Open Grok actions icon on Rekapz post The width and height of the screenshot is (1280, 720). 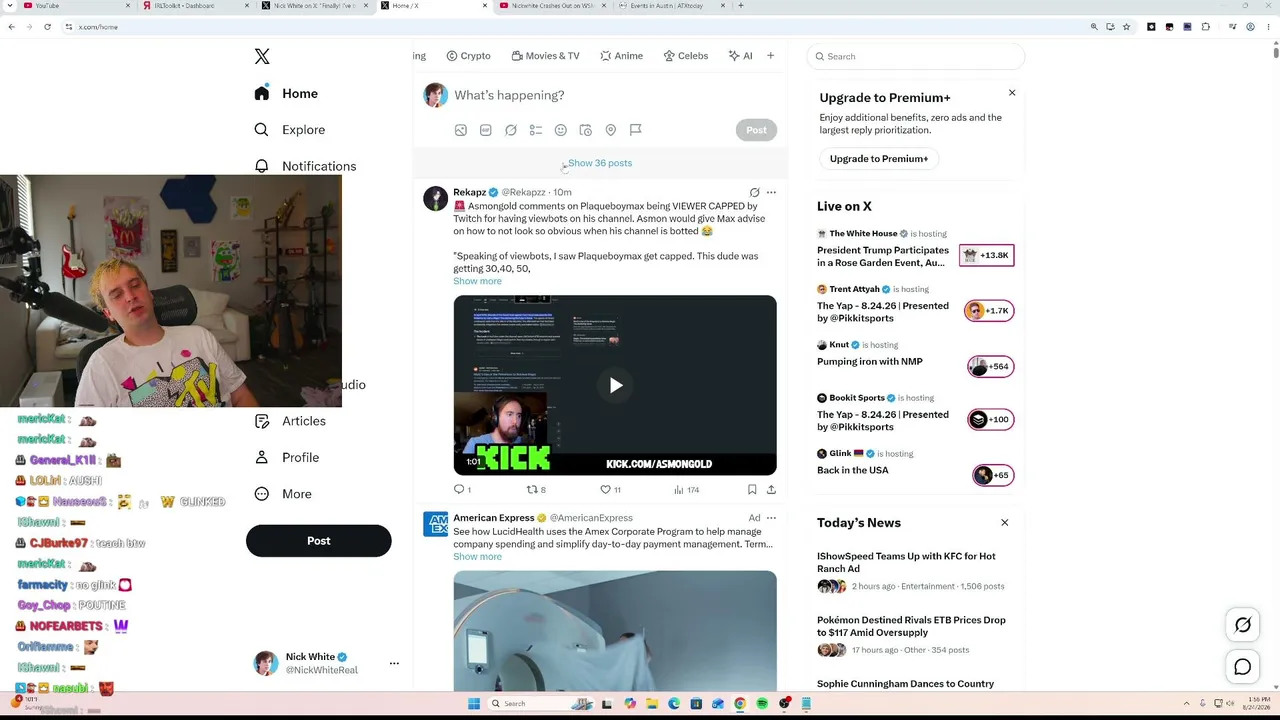[755, 192]
